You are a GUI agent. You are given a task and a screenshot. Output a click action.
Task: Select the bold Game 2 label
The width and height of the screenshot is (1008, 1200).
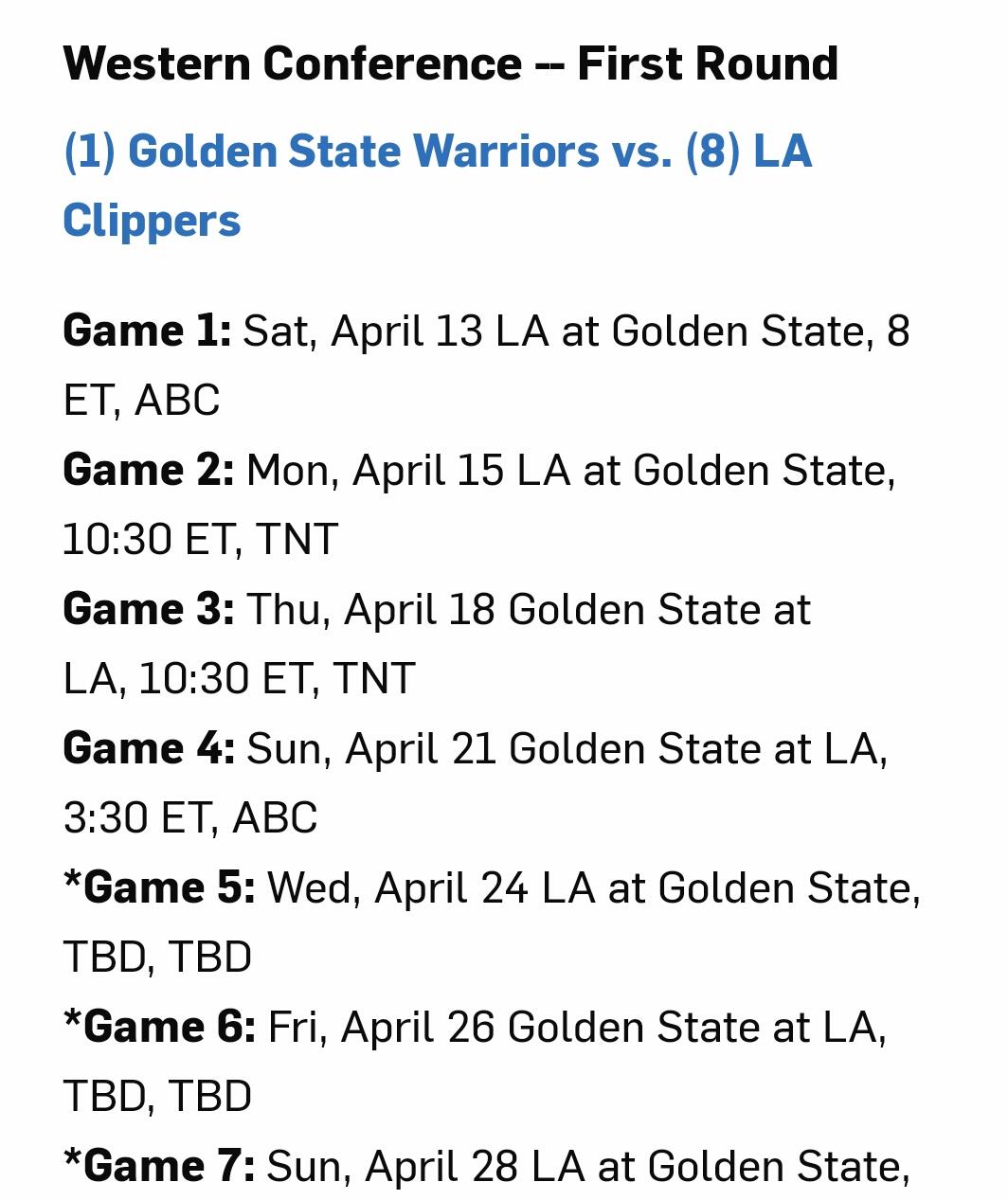148,471
